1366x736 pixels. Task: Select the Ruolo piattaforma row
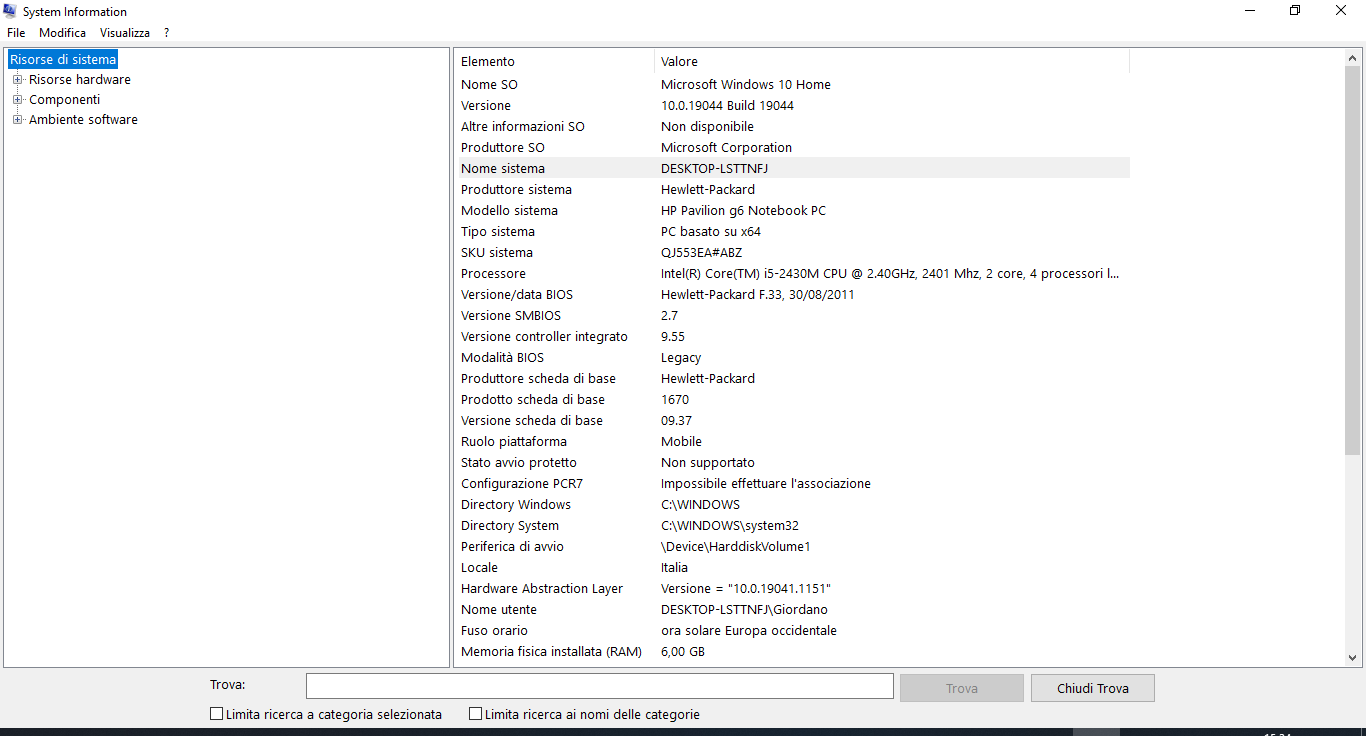coord(793,442)
